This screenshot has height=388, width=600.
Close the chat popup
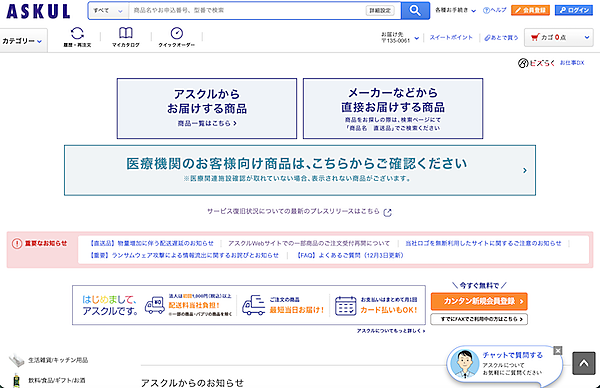[558, 351]
